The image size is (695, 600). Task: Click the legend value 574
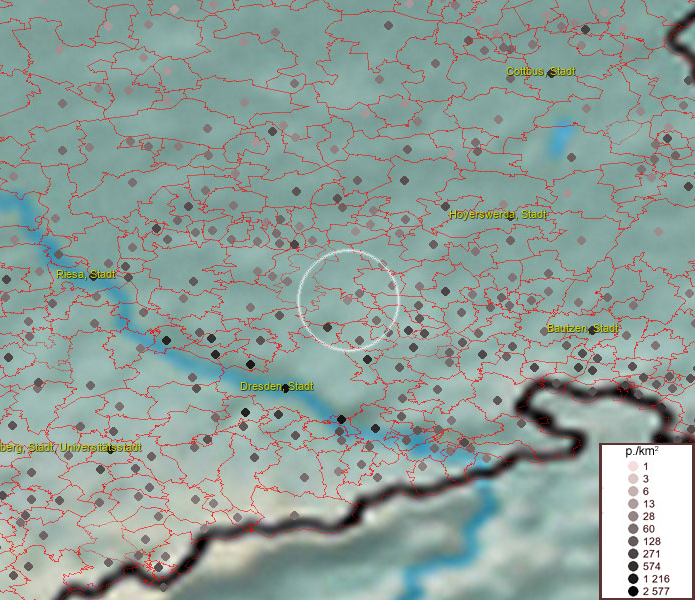point(652,566)
